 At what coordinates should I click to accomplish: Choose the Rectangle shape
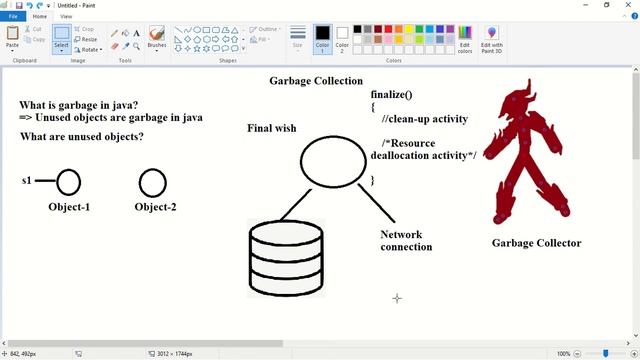(206, 30)
